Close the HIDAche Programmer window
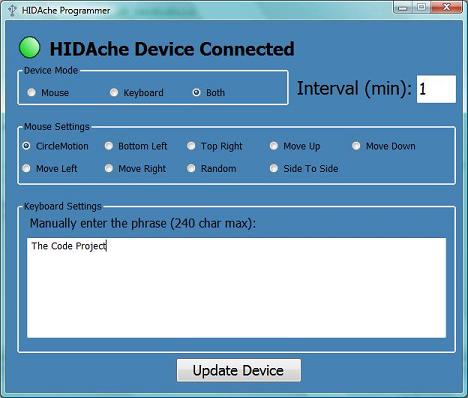The height and width of the screenshot is (398, 468). (446, 7)
